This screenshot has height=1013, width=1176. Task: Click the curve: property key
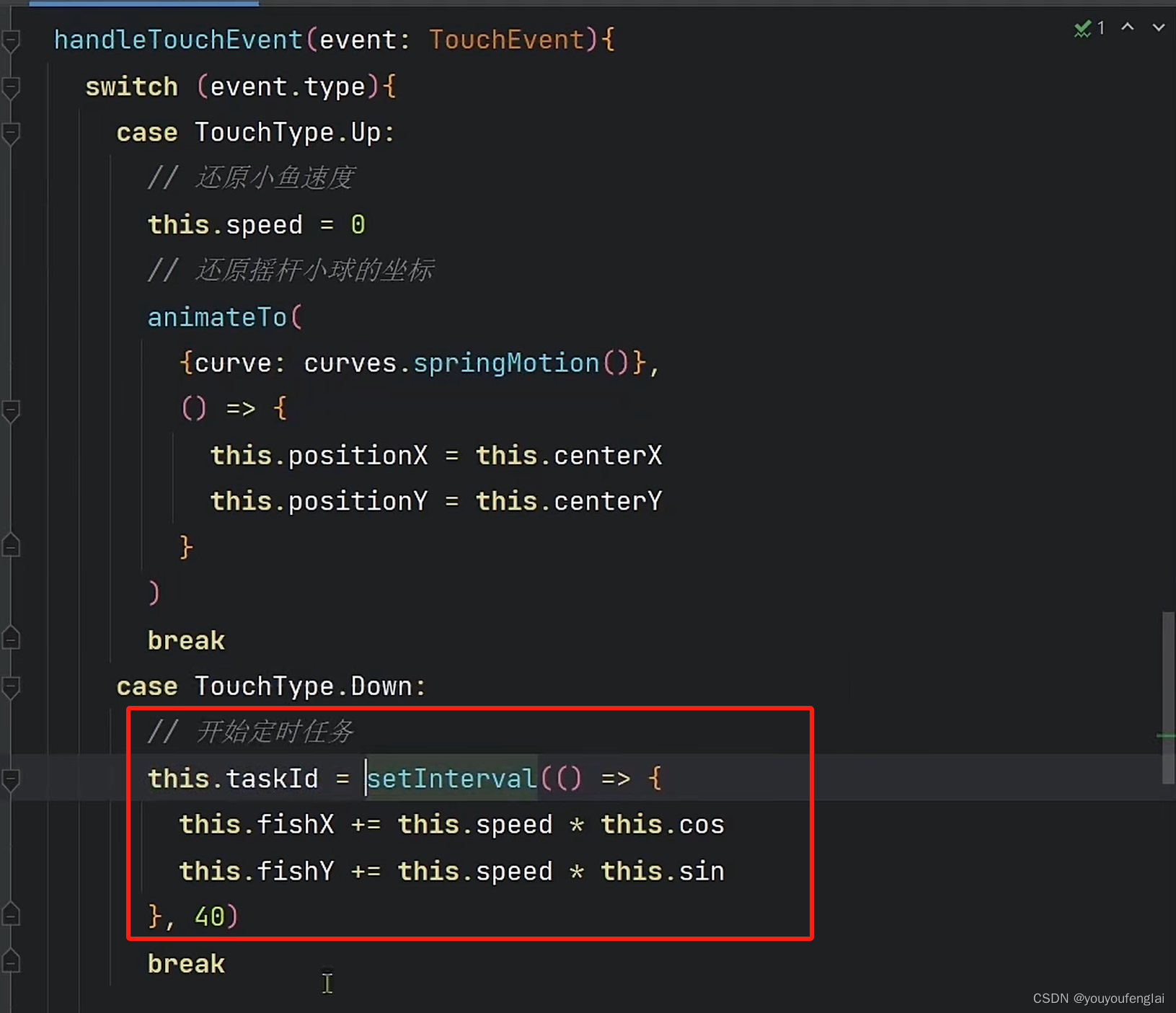pyautogui.click(x=240, y=363)
